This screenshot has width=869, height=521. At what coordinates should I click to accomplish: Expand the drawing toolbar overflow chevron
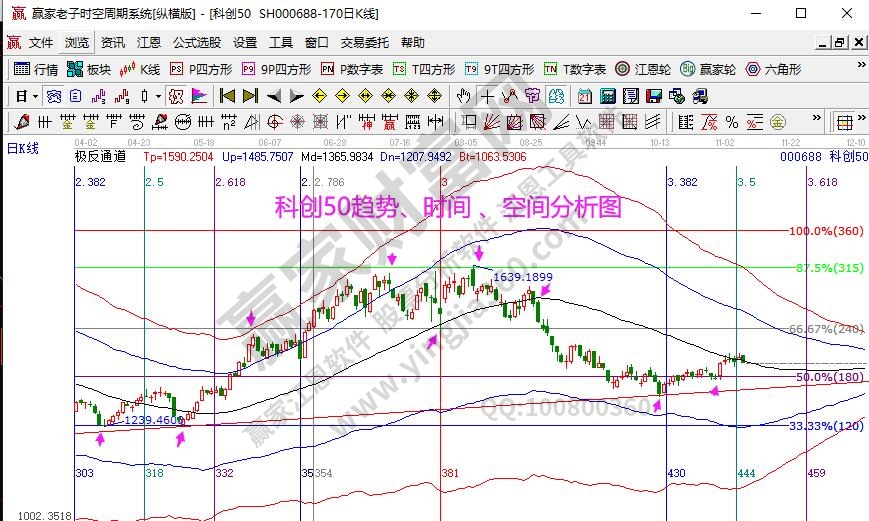pyautogui.click(x=816, y=118)
